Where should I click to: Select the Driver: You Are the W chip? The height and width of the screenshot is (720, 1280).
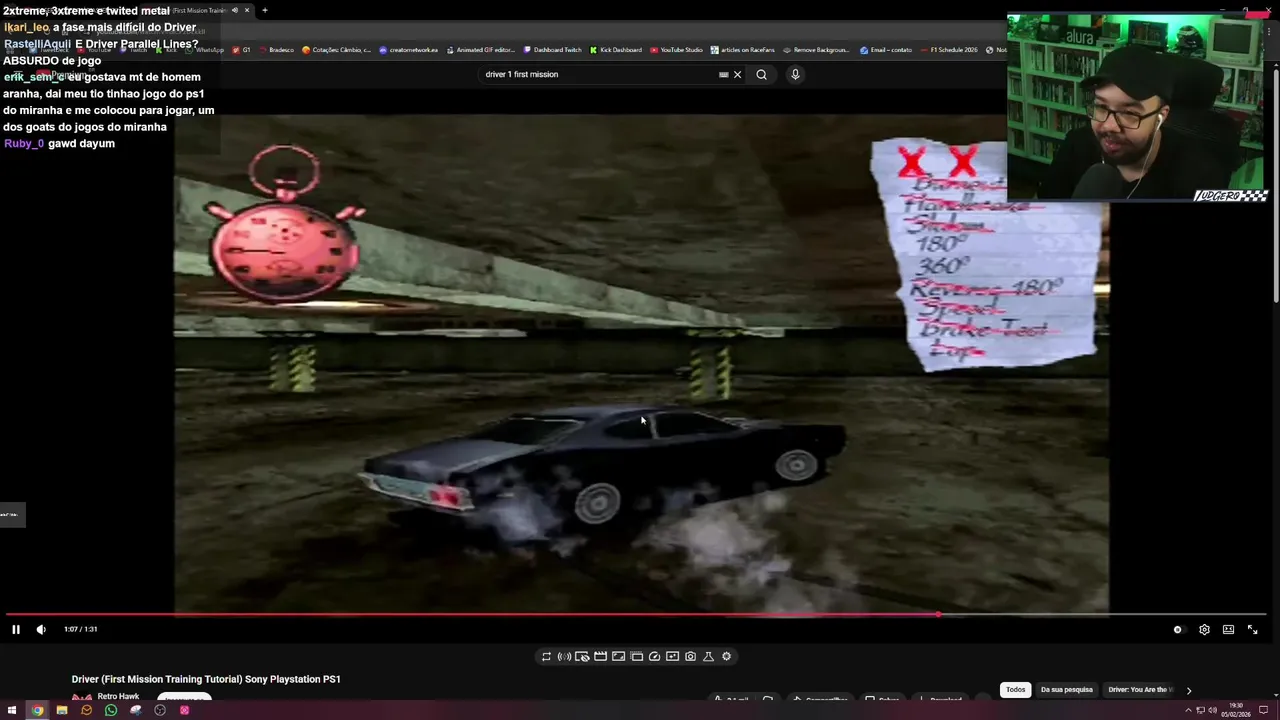pyautogui.click(x=1138, y=689)
